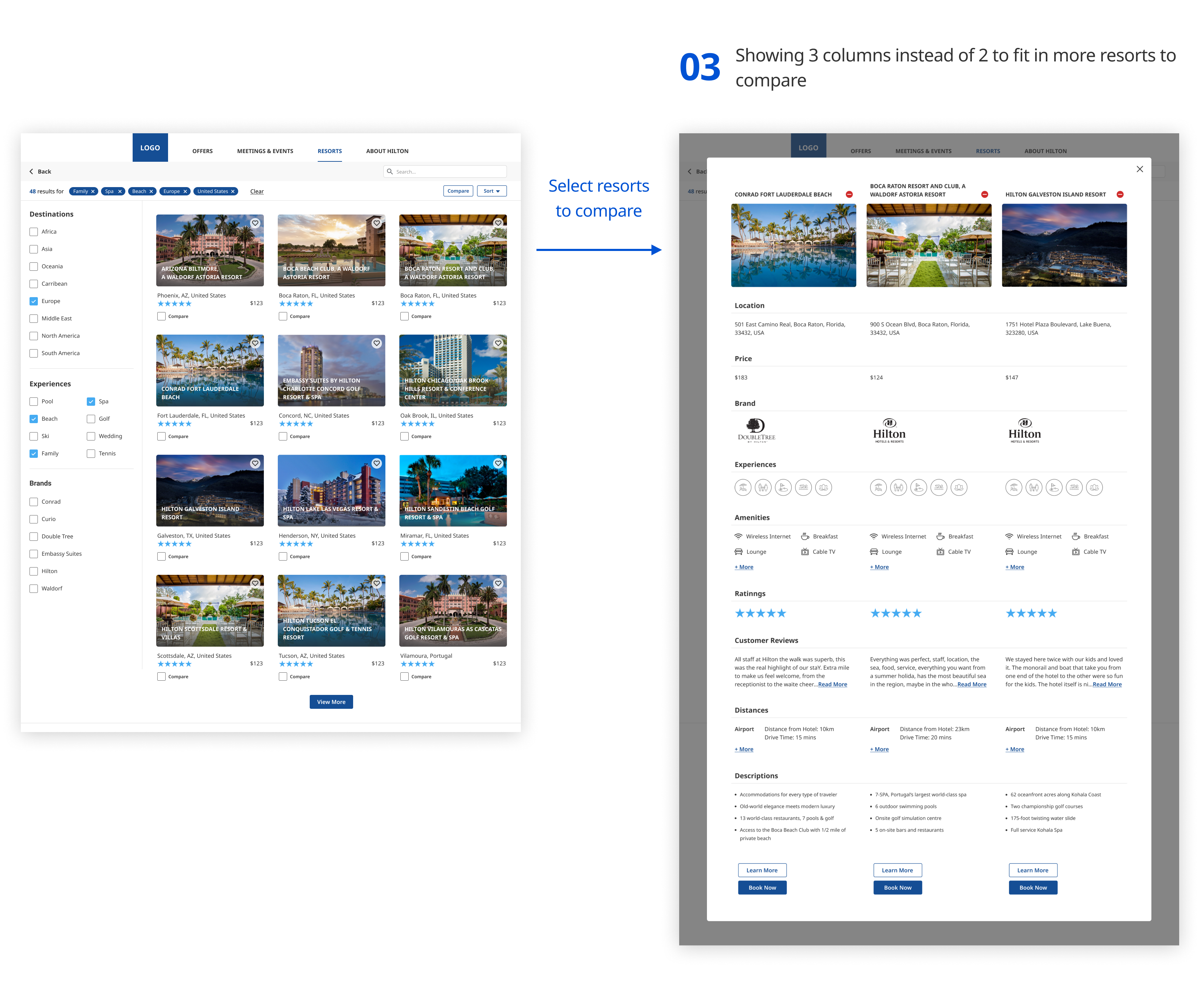Uncheck the Spa experience
The width and height of the screenshot is (1200, 1008).
[x=91, y=402]
